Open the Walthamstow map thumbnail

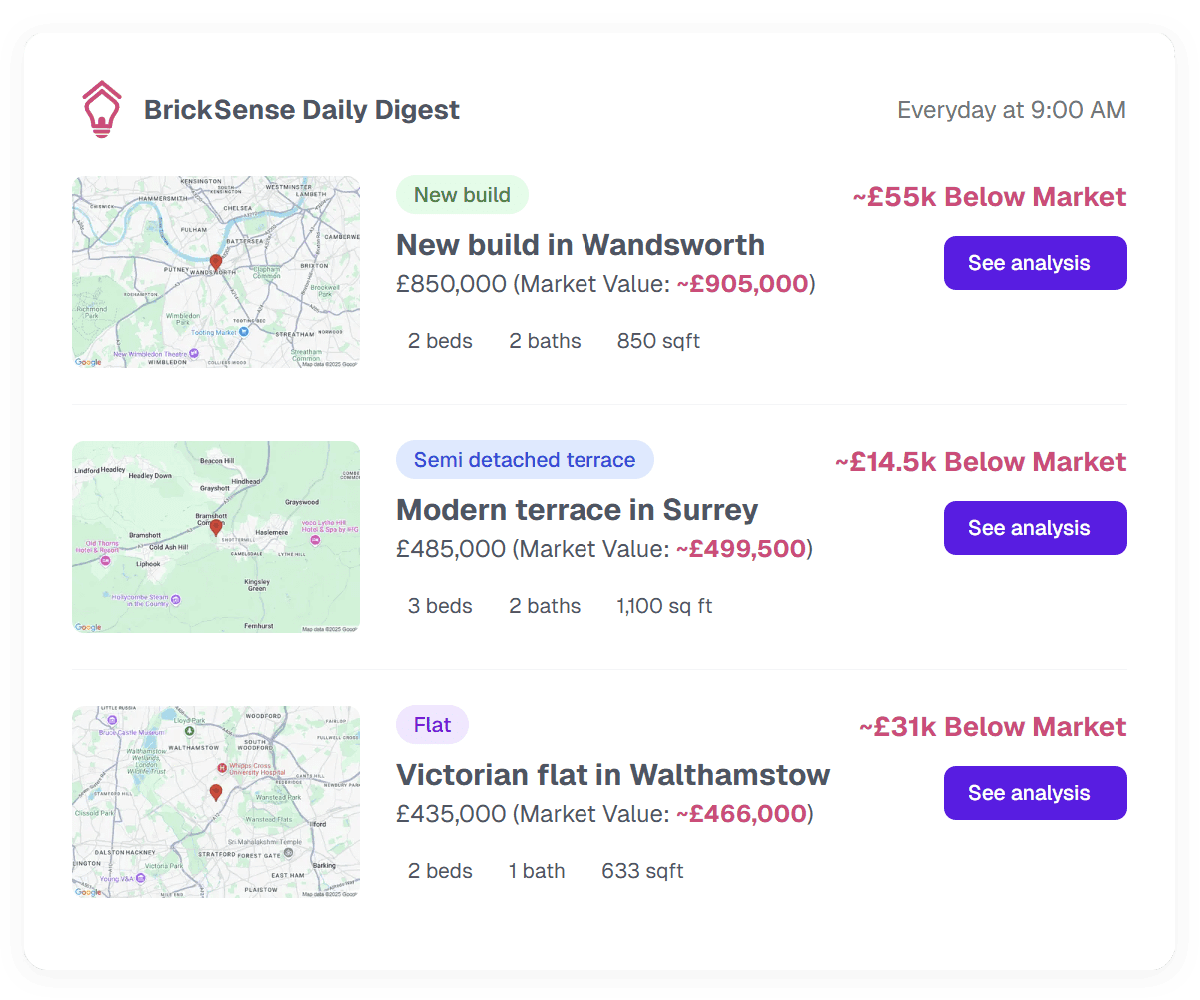[216, 802]
